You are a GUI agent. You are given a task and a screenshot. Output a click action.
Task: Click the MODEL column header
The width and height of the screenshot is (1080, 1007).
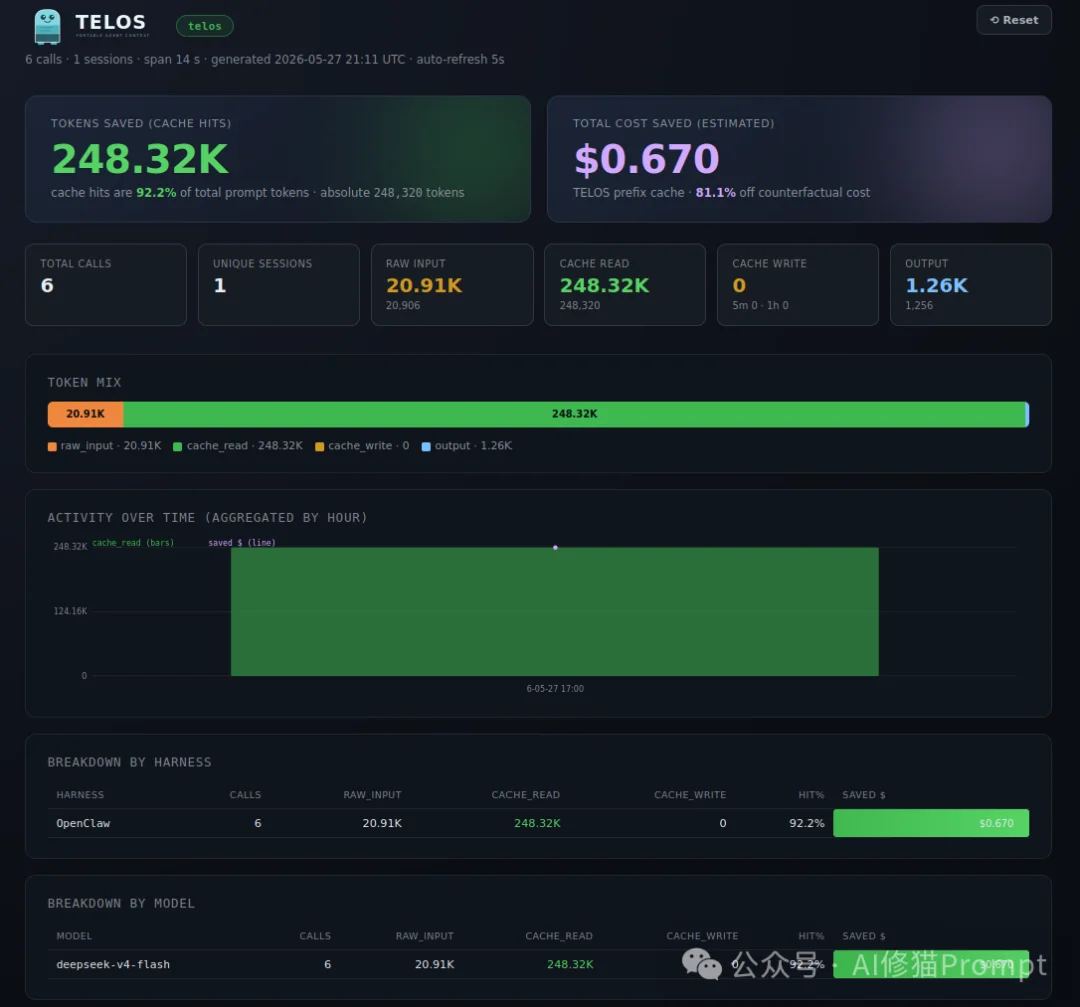point(74,936)
